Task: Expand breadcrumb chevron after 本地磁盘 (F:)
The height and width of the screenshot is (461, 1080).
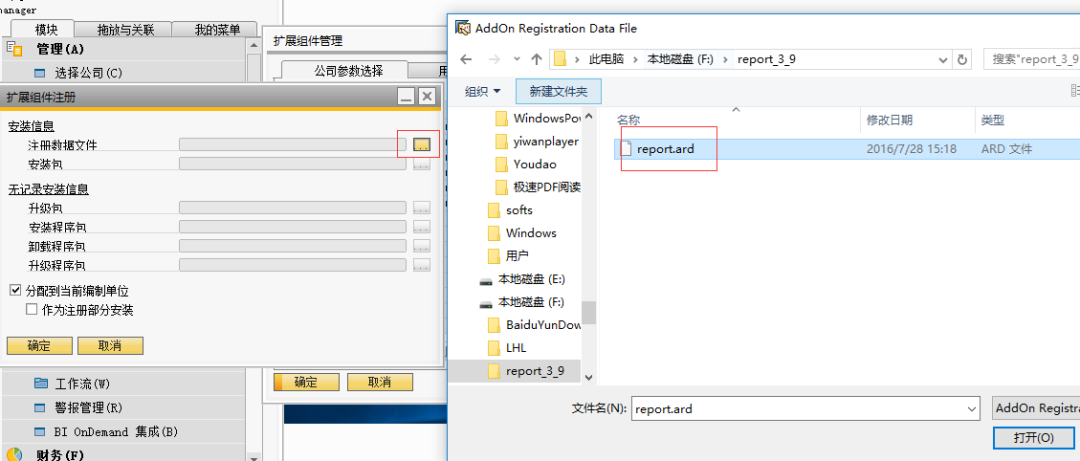Action: pos(725,59)
